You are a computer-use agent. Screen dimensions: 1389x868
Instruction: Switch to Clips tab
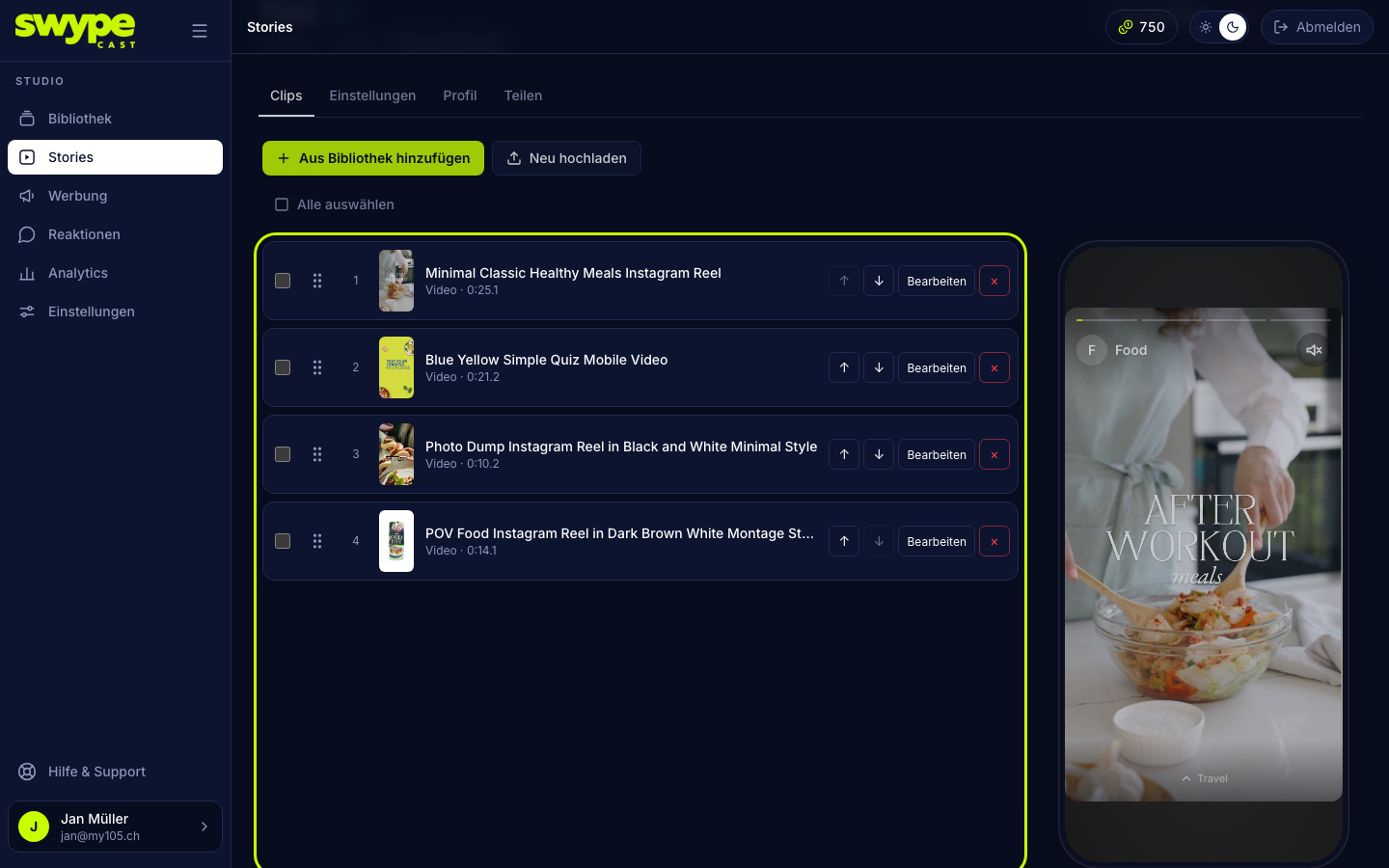click(286, 95)
